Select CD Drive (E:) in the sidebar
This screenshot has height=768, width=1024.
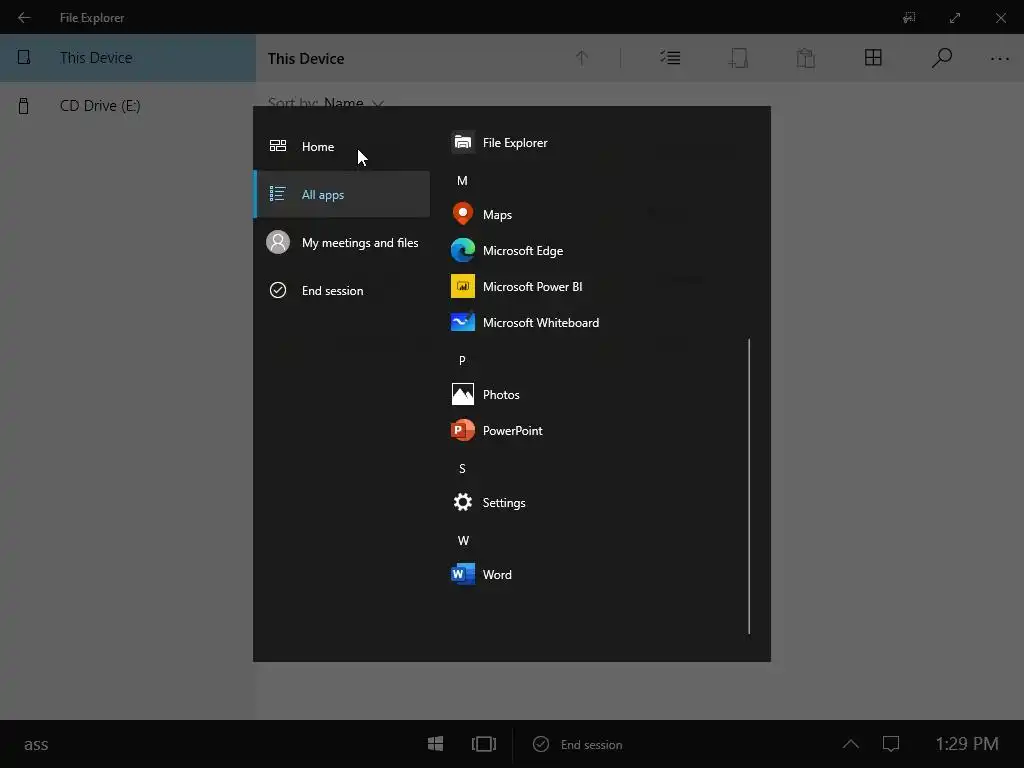pyautogui.click(x=128, y=106)
